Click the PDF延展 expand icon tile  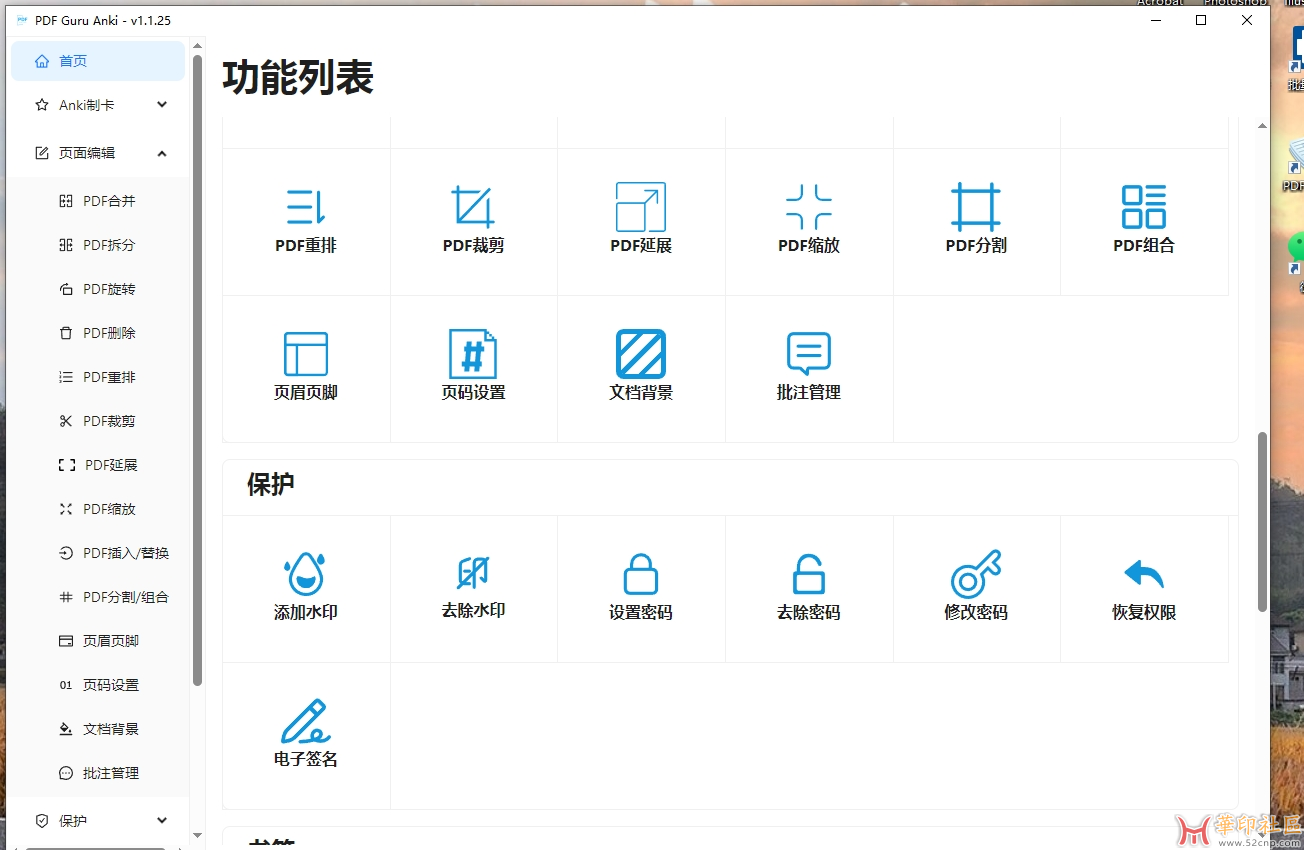tap(641, 220)
